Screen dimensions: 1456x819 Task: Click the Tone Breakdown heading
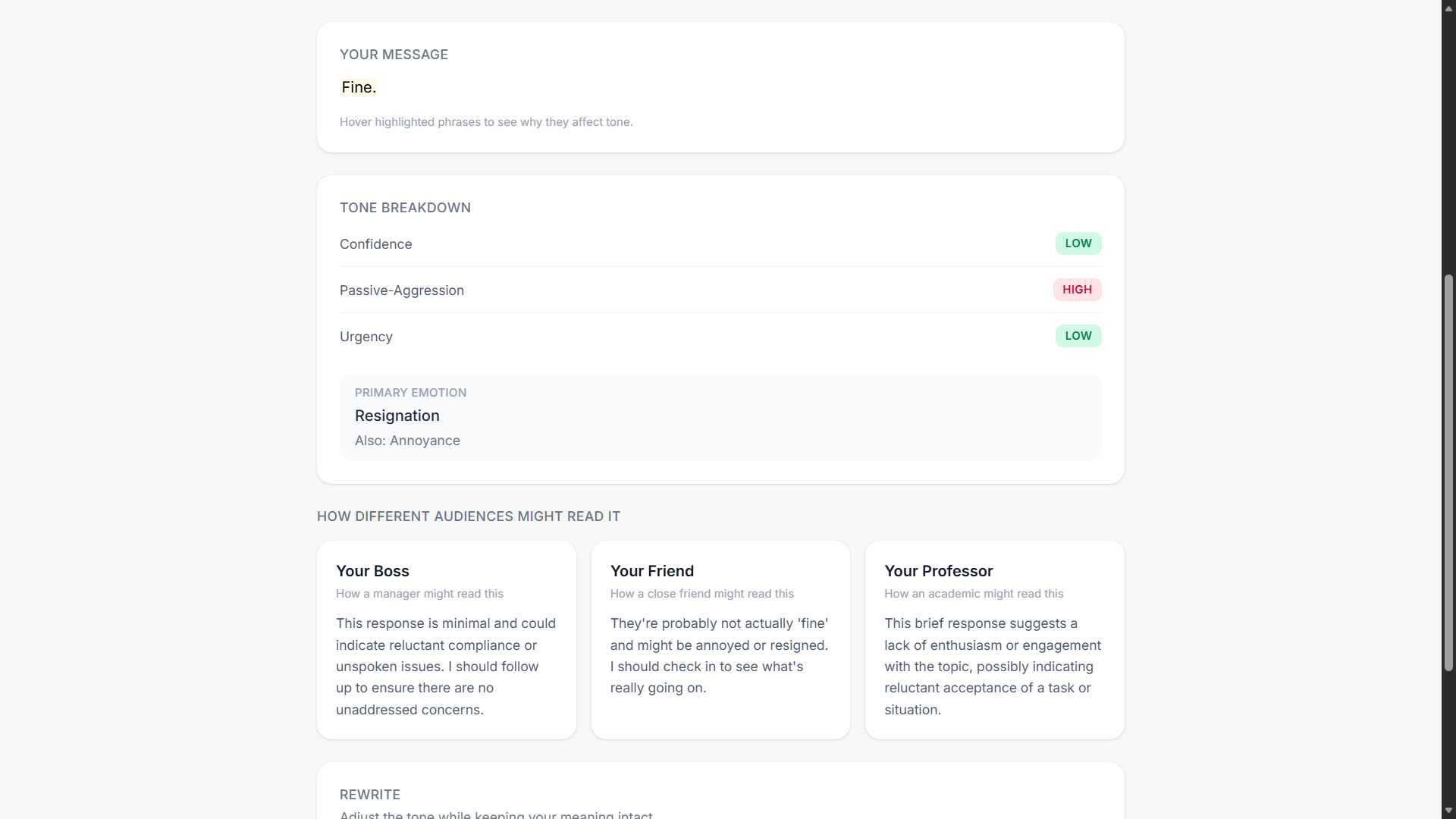pyautogui.click(x=405, y=208)
